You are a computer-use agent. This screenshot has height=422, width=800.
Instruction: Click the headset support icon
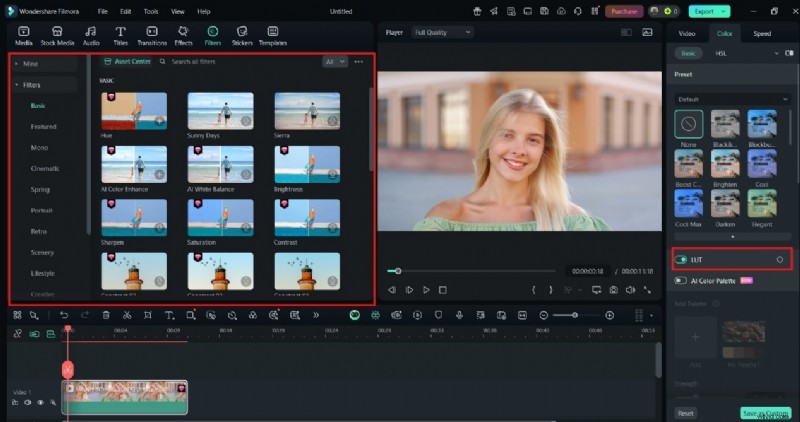pos(578,11)
